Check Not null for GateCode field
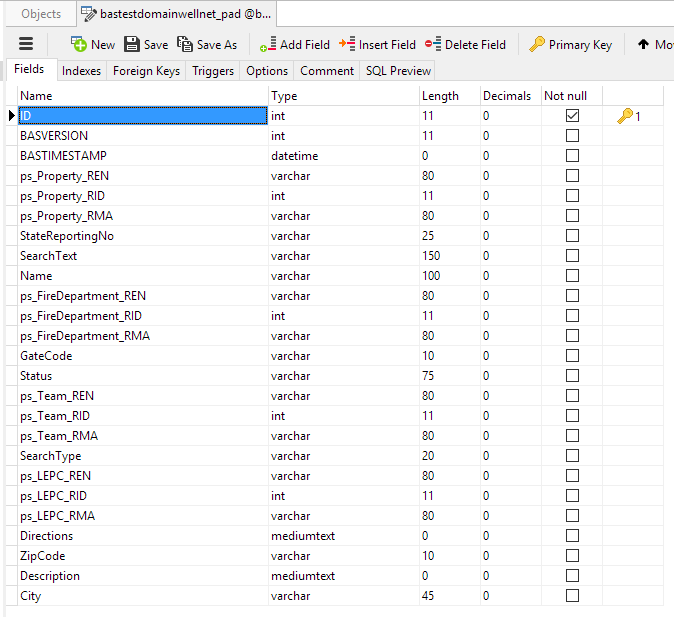The image size is (674, 617). click(x=572, y=356)
